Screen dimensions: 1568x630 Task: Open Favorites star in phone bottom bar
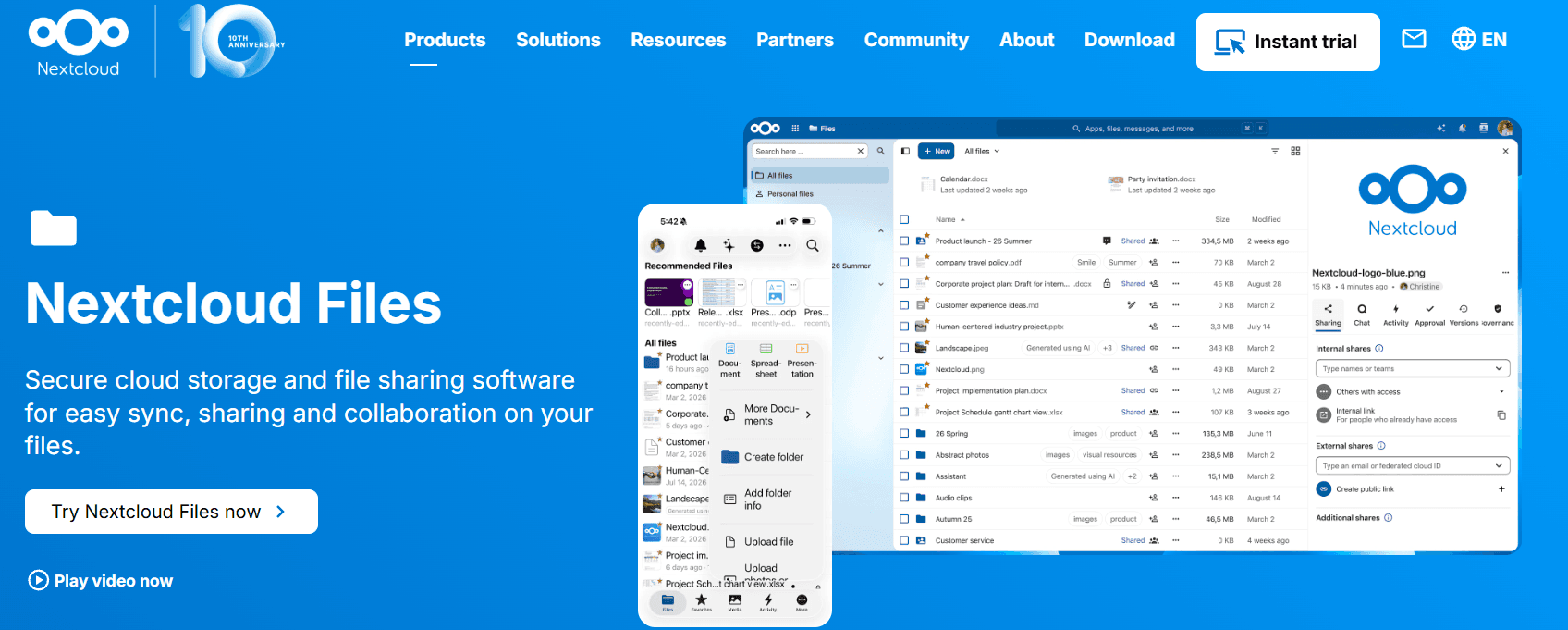tap(702, 602)
